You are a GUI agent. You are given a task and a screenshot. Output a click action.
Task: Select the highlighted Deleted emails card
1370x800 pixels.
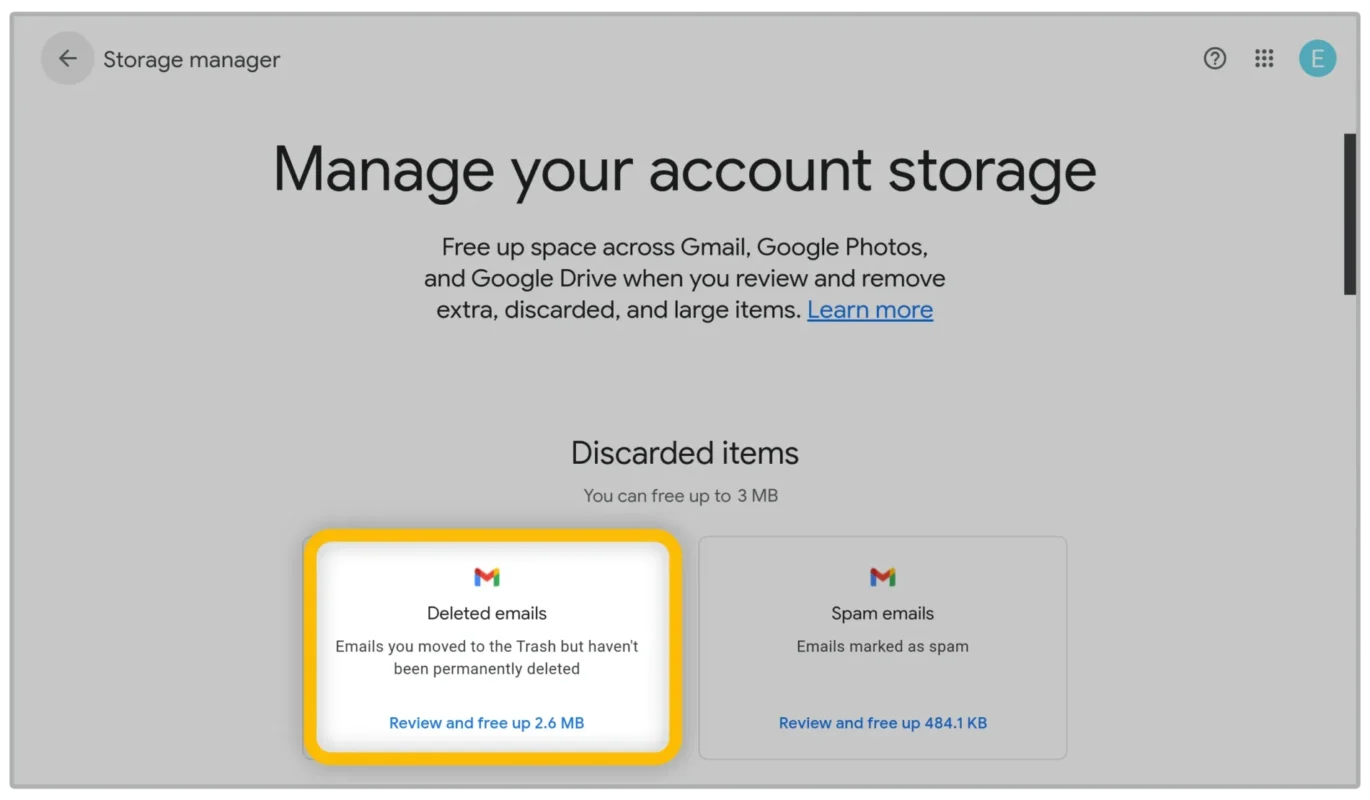point(490,645)
